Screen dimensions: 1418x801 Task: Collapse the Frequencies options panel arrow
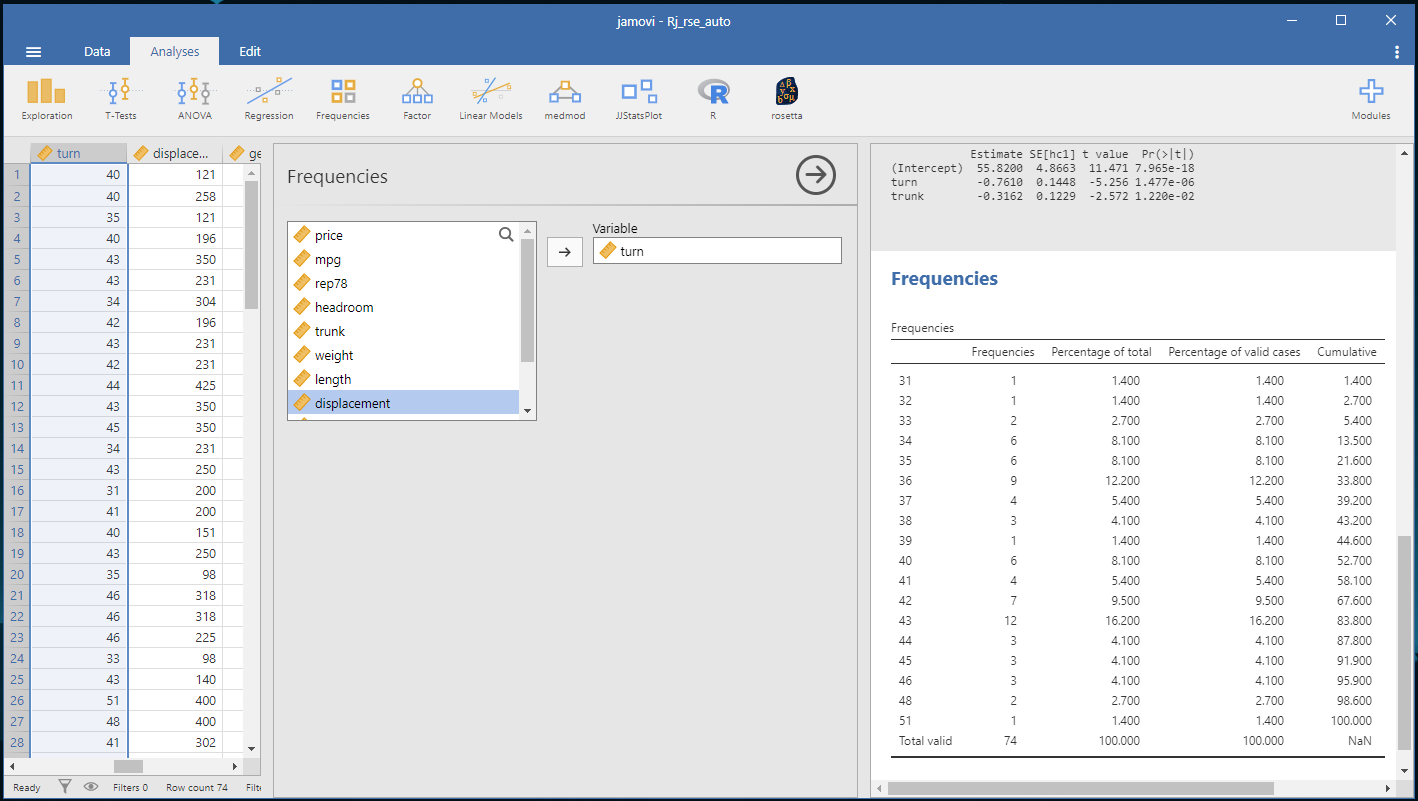click(816, 176)
